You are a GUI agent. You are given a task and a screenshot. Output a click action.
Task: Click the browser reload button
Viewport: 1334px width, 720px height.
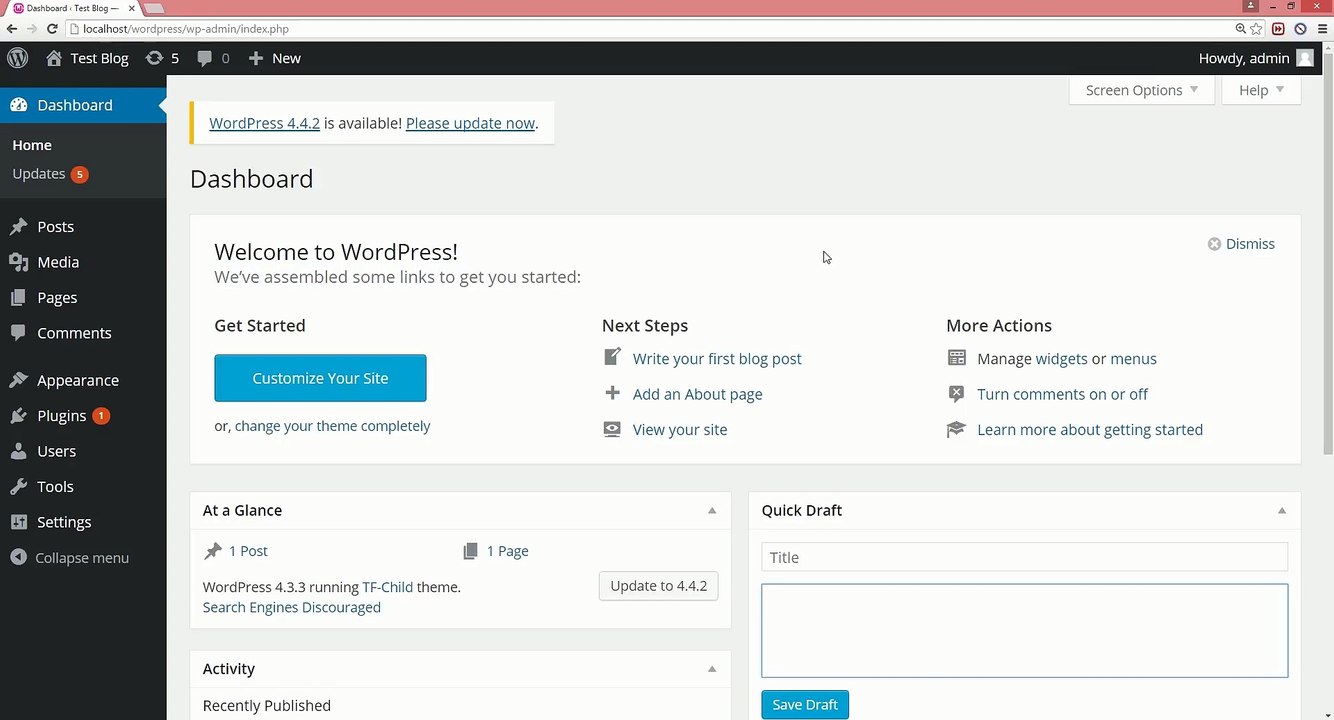(52, 29)
